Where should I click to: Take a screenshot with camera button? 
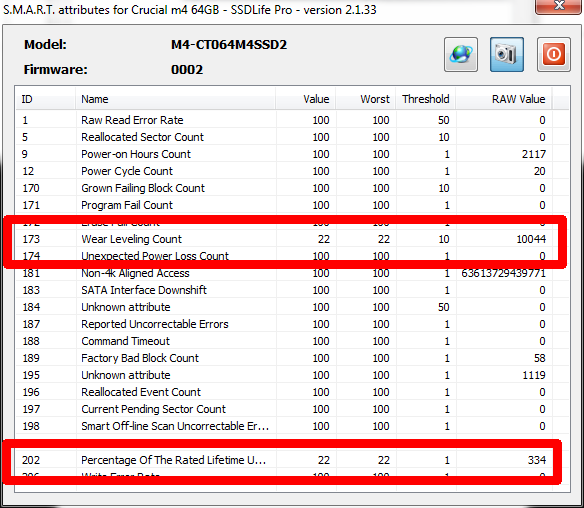point(507,54)
